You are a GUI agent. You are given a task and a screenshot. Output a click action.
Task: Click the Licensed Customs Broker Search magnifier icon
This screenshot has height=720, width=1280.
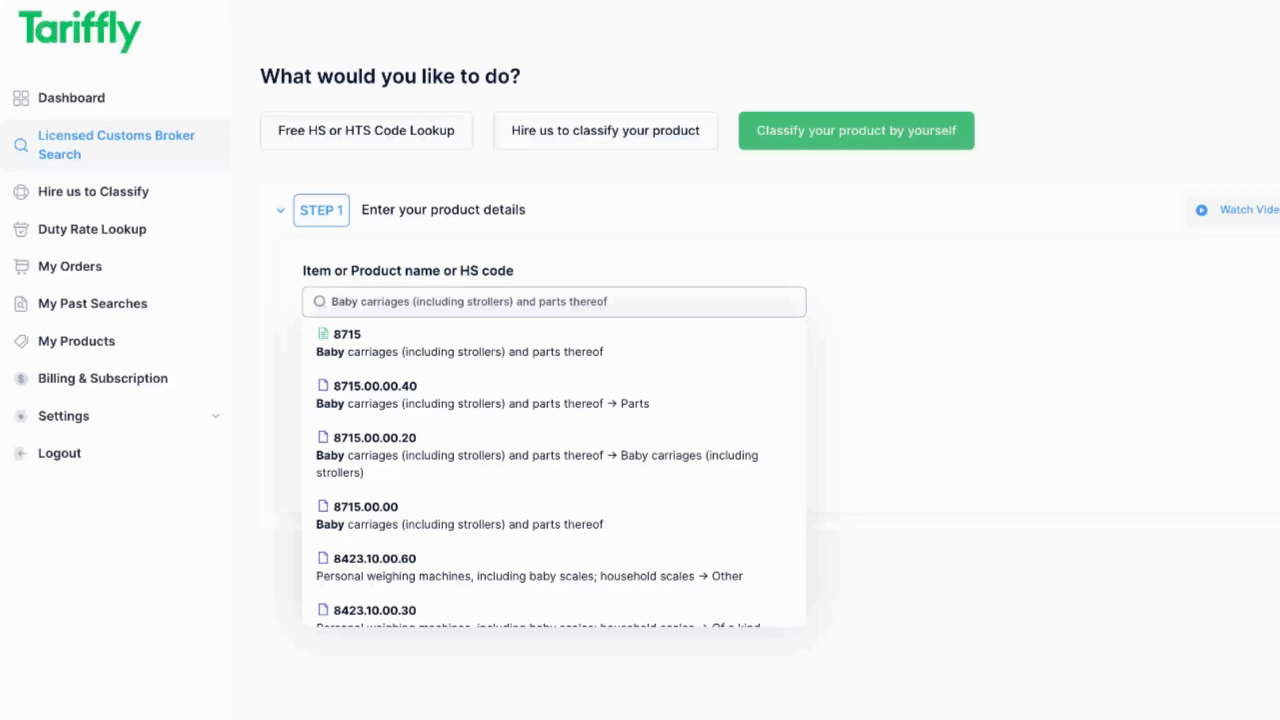click(x=20, y=145)
